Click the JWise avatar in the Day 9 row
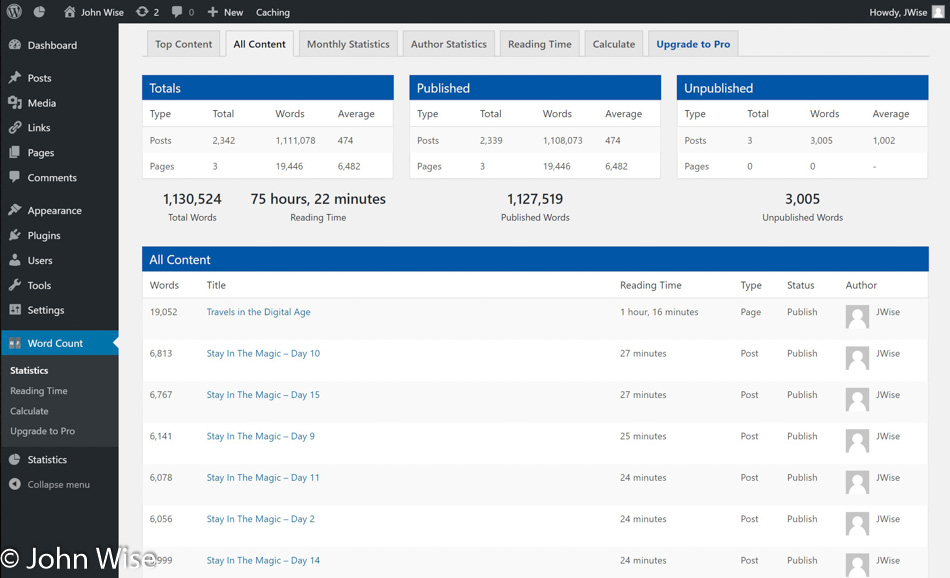The height and width of the screenshot is (578, 950). 857,441
